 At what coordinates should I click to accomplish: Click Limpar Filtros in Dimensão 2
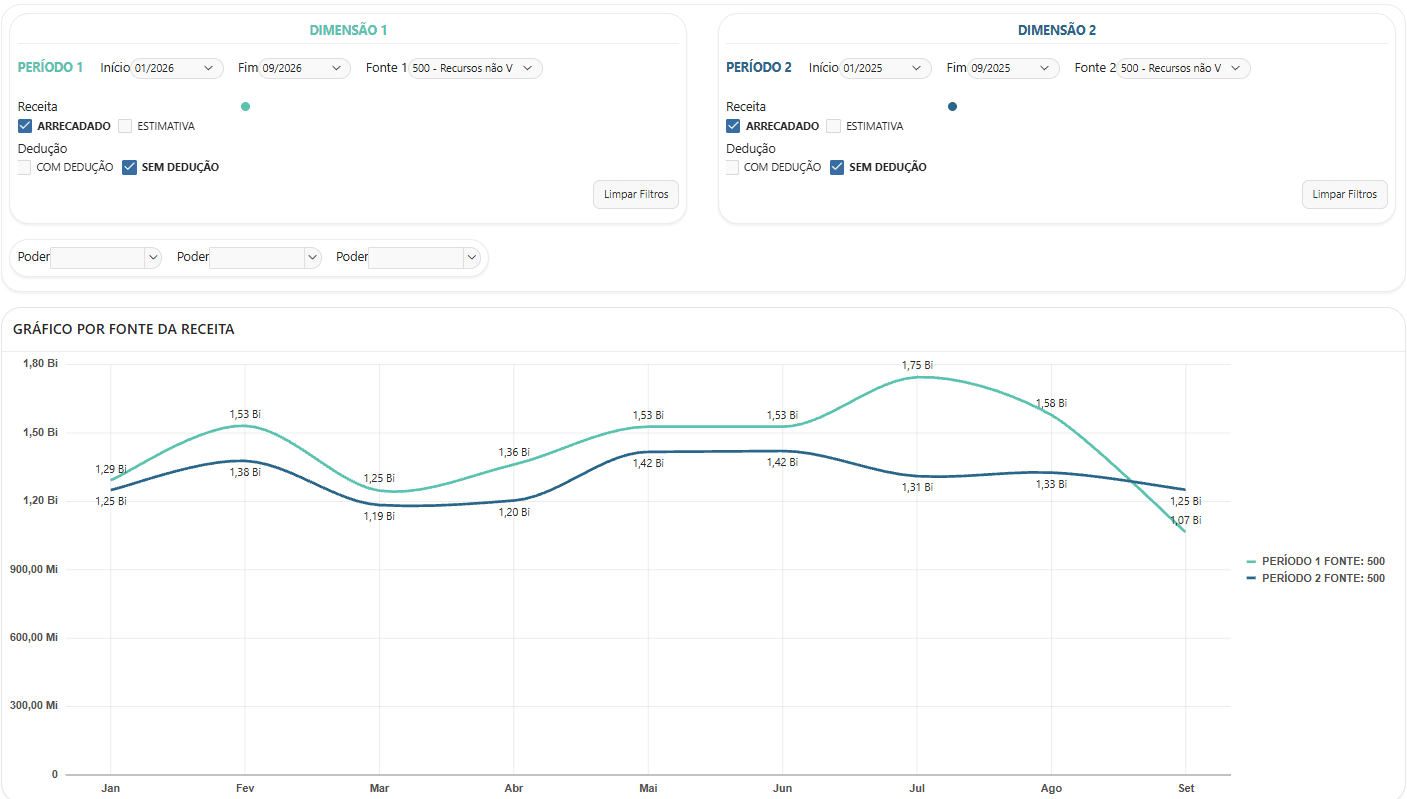pos(1345,194)
